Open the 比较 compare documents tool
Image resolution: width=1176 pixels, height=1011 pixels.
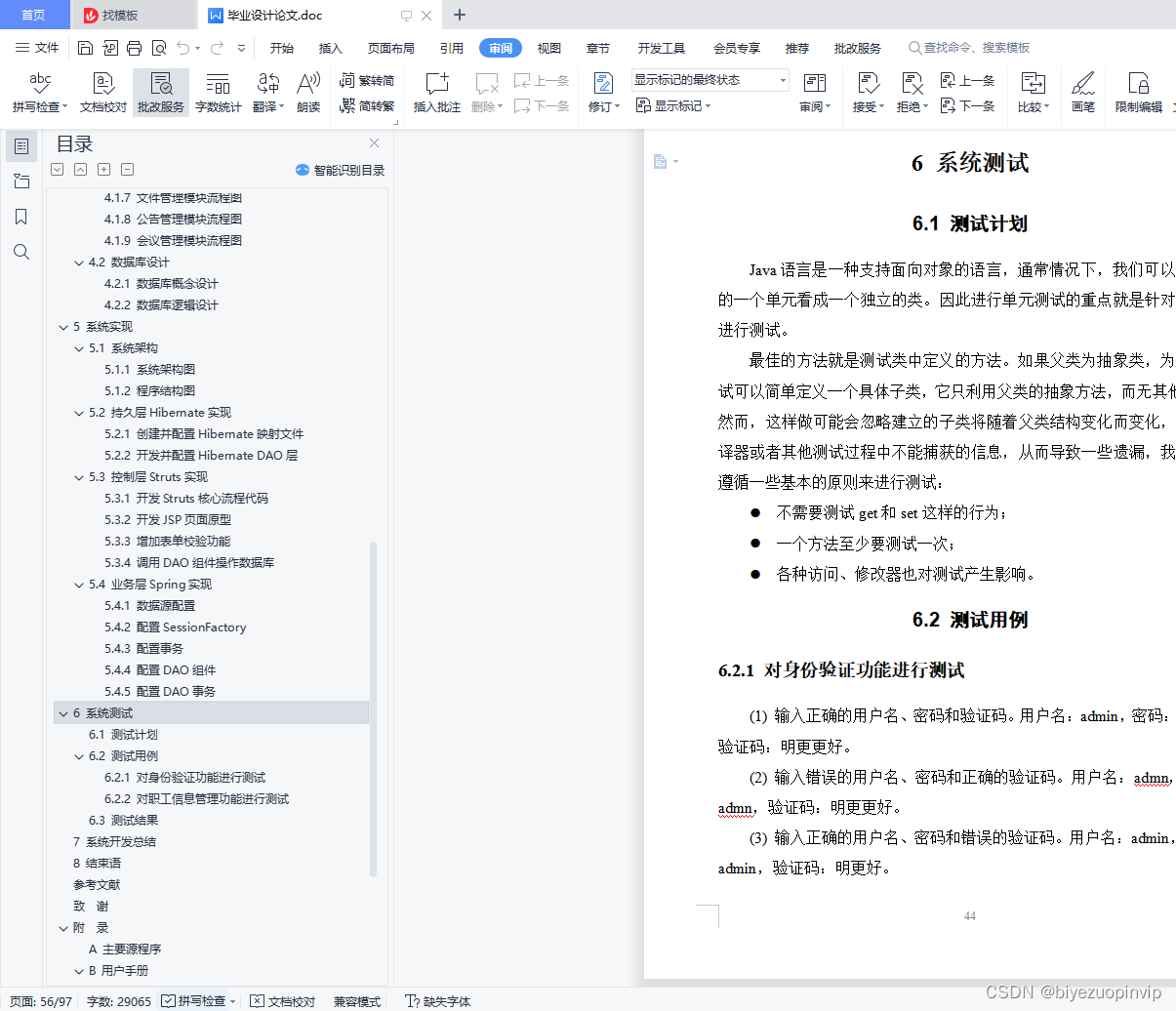point(1033,93)
